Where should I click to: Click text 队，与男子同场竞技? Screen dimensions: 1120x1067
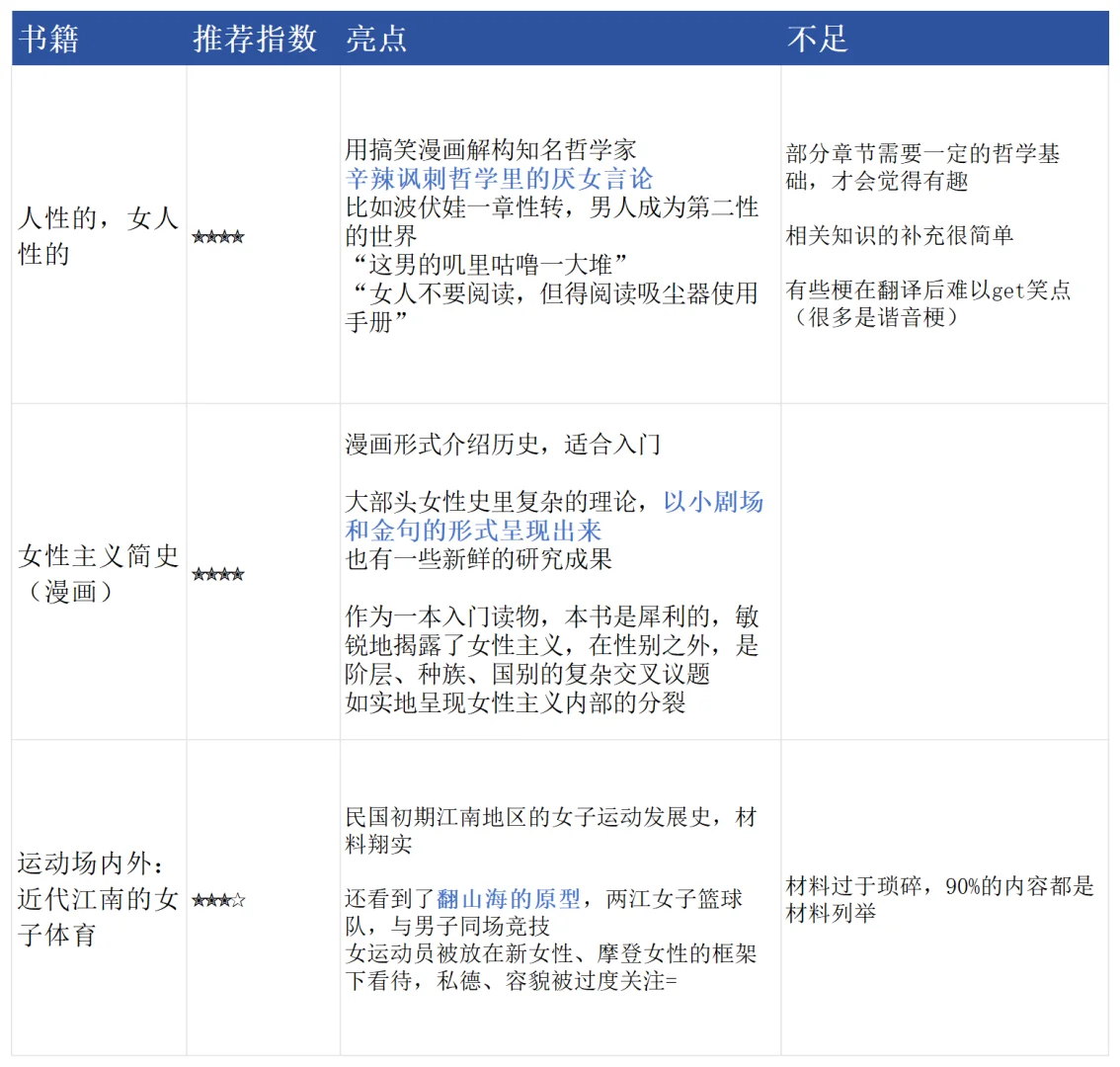point(447,926)
